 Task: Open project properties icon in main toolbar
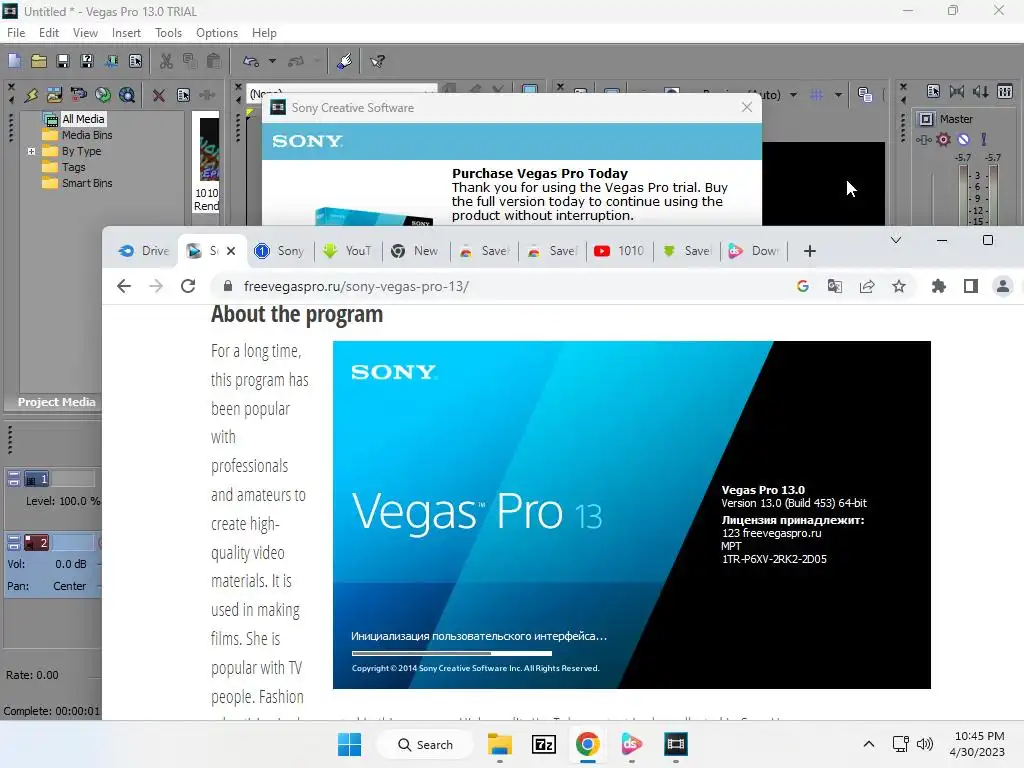(135, 61)
